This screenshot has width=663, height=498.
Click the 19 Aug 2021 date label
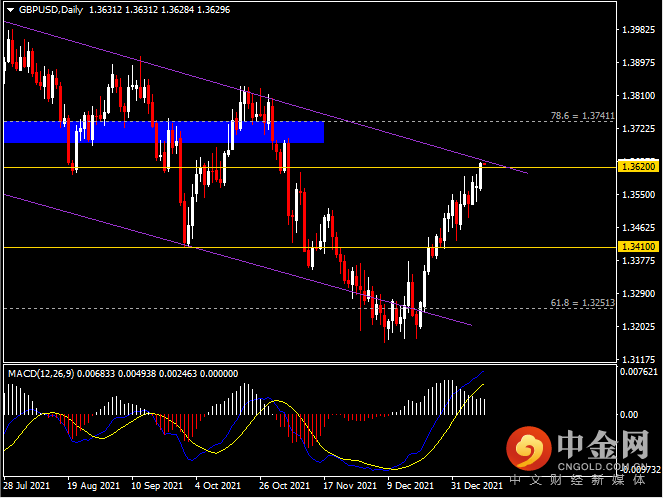click(93, 486)
